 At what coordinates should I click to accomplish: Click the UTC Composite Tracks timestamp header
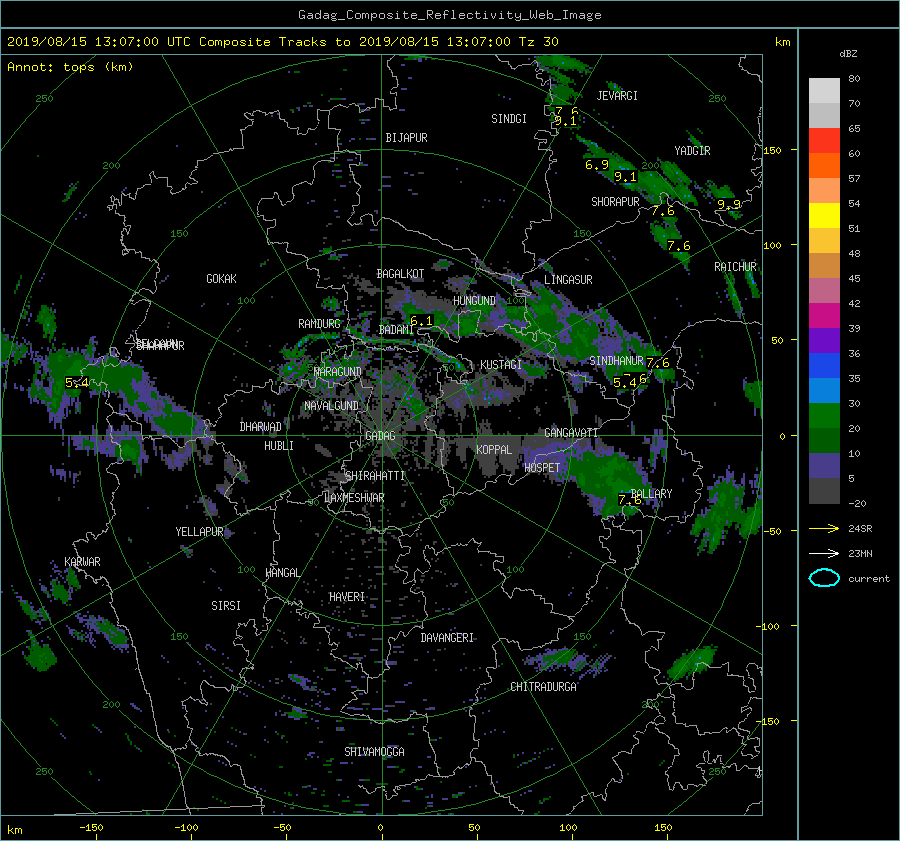tap(282, 42)
